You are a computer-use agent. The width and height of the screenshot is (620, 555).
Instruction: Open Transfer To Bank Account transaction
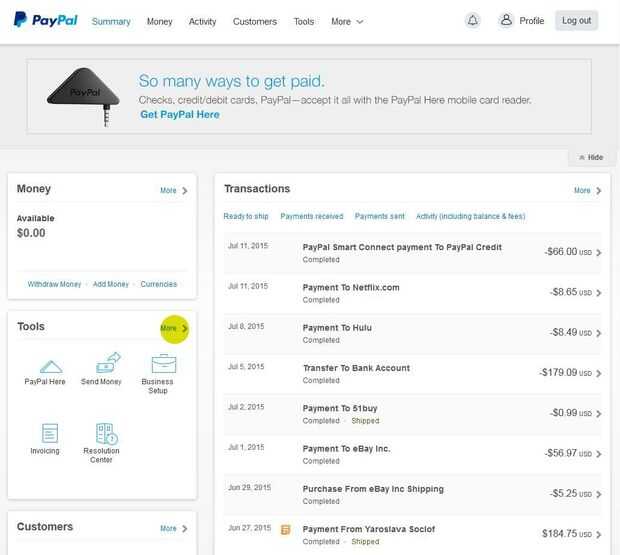(356, 368)
